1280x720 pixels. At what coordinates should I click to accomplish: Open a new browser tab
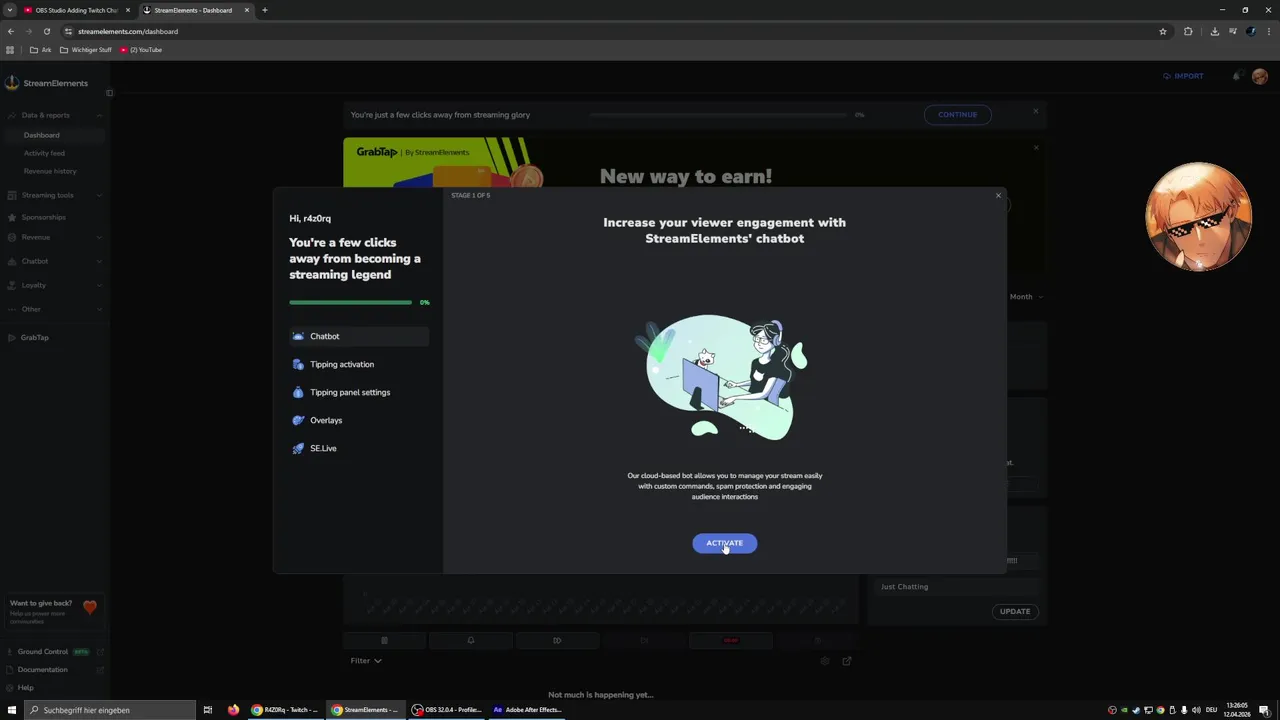[265, 10]
